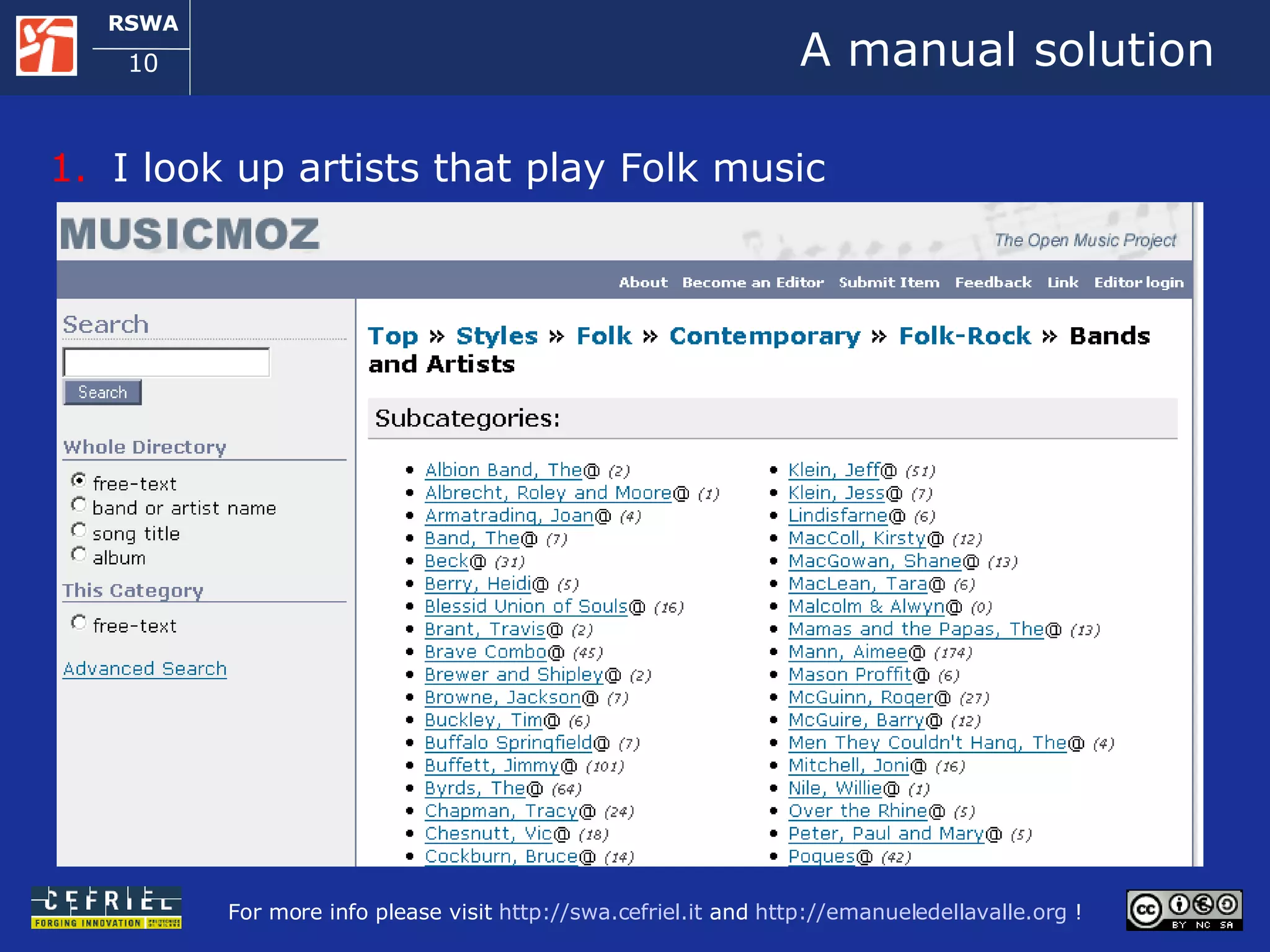
Task: Open Mason Proffit subcategory
Action: pyautogui.click(x=851, y=675)
